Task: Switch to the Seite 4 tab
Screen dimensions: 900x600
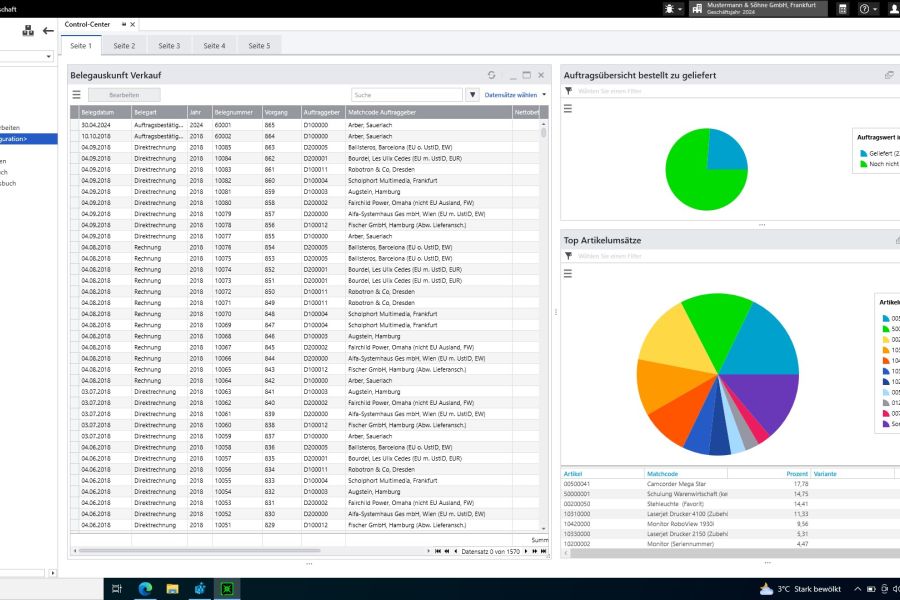Action: click(x=214, y=45)
